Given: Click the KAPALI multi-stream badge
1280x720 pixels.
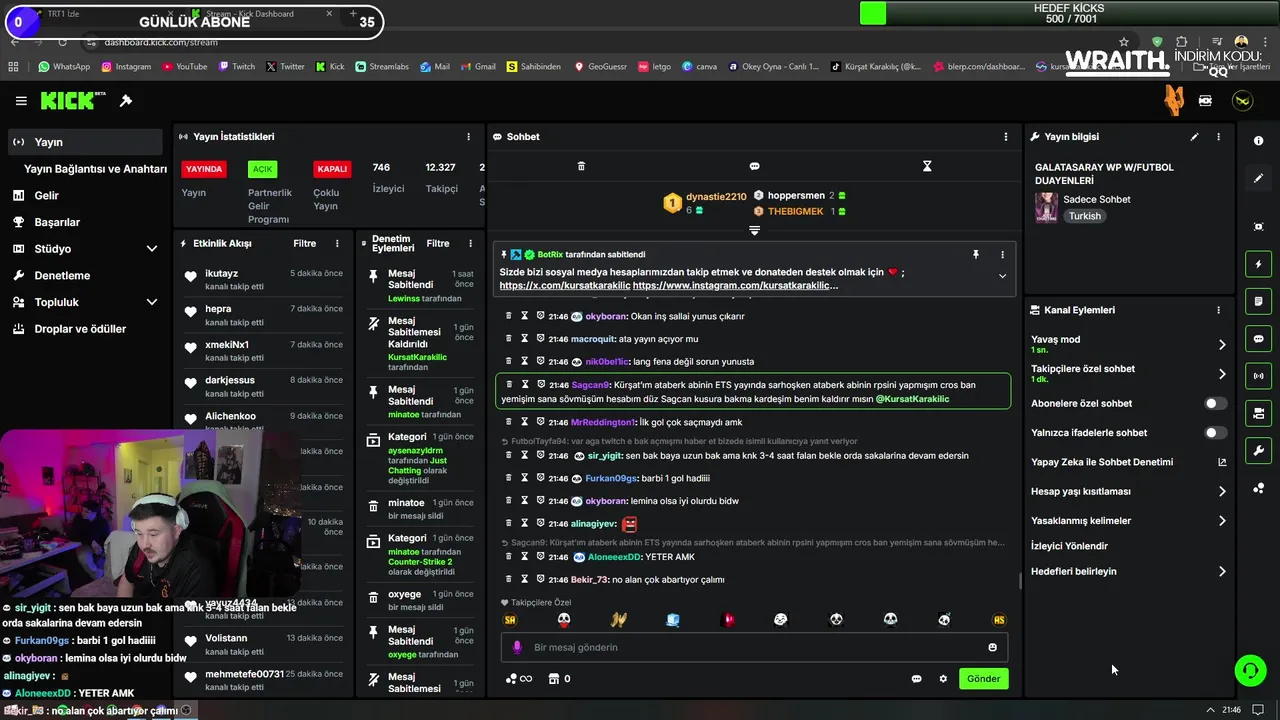Looking at the screenshot, I should [332, 169].
